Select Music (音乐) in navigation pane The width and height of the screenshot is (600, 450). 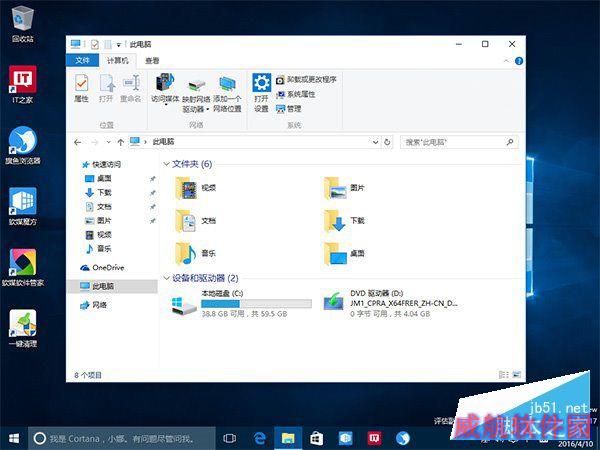tap(98, 249)
